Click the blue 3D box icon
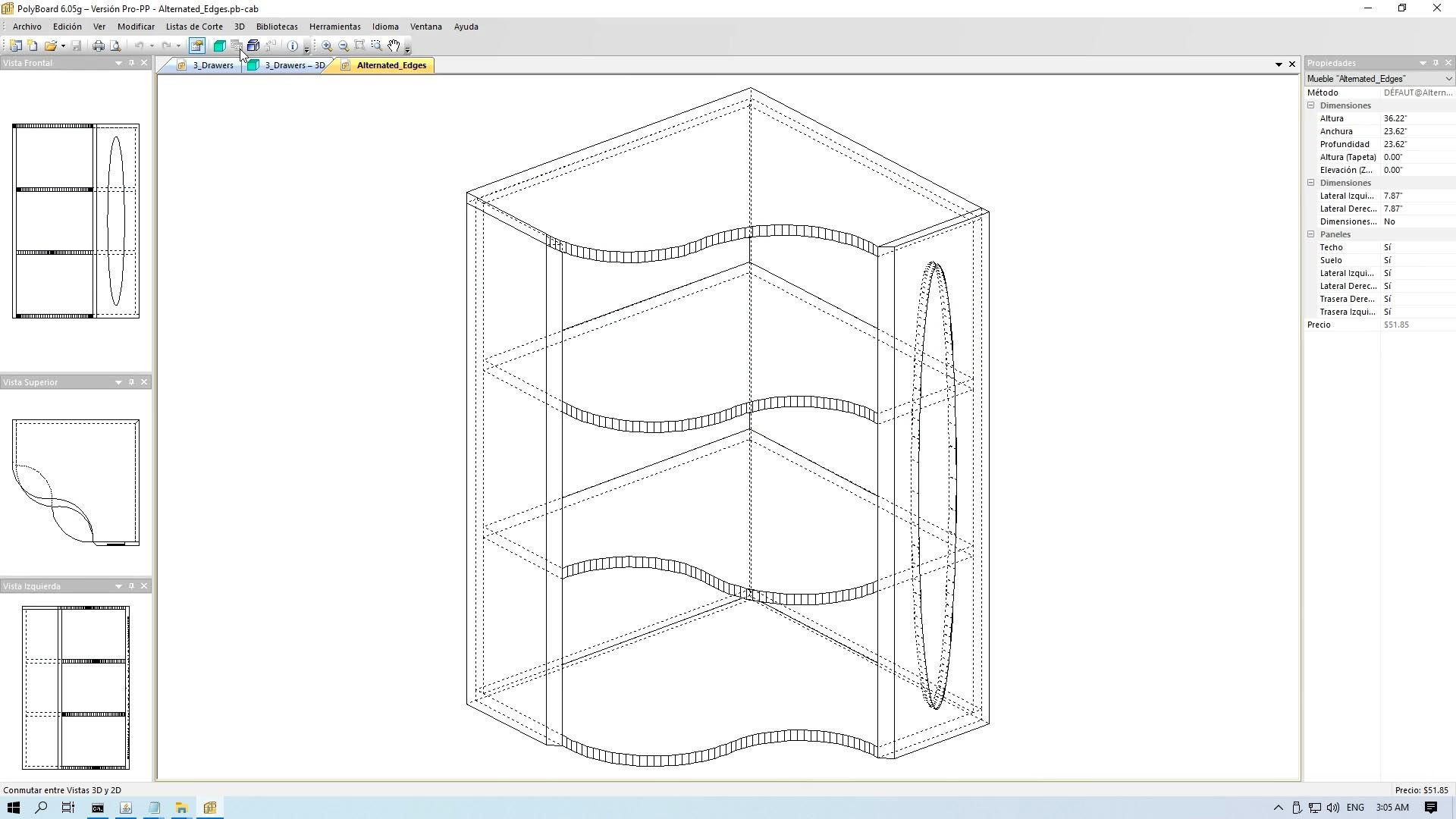The image size is (1456, 819). [x=253, y=45]
